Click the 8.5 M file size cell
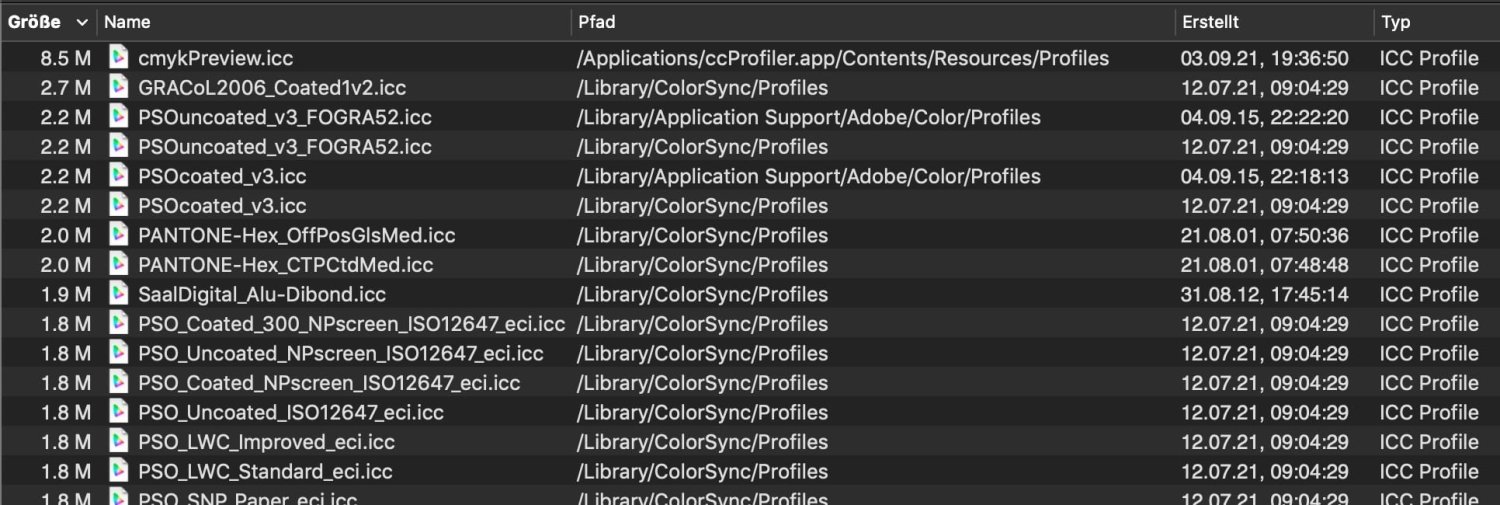The height and width of the screenshot is (505, 1500). pyautogui.click(x=65, y=58)
